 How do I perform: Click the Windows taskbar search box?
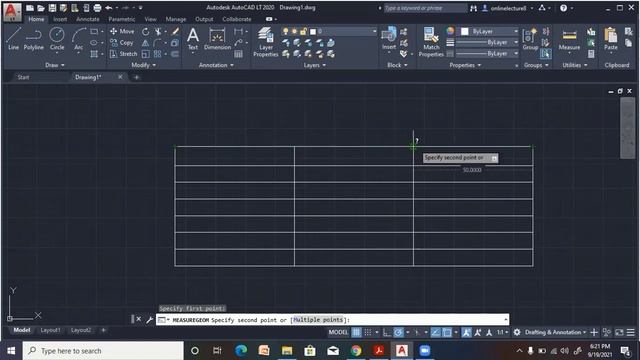[103, 351]
